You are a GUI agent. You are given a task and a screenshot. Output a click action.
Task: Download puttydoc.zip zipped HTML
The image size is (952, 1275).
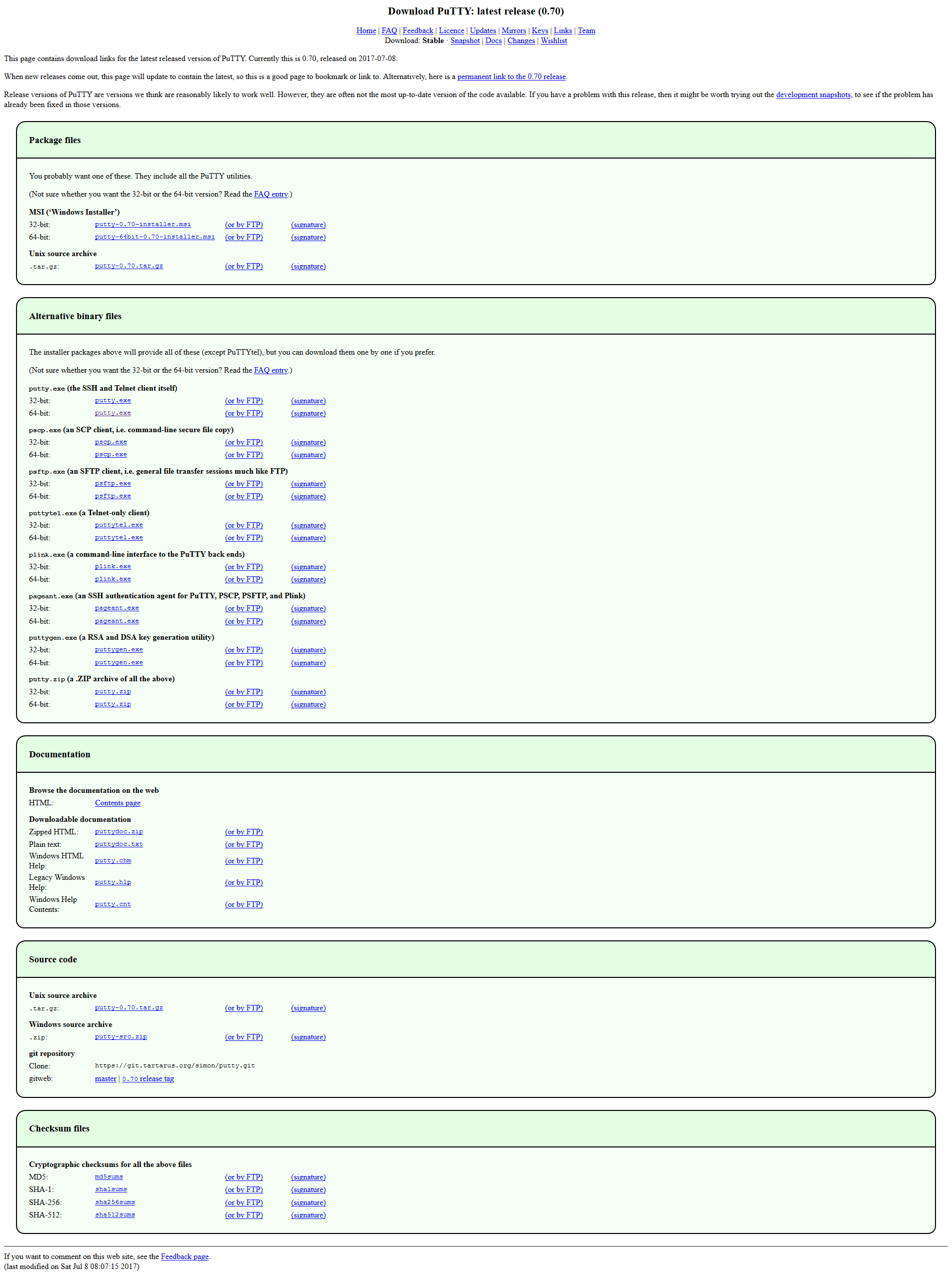coord(119,832)
